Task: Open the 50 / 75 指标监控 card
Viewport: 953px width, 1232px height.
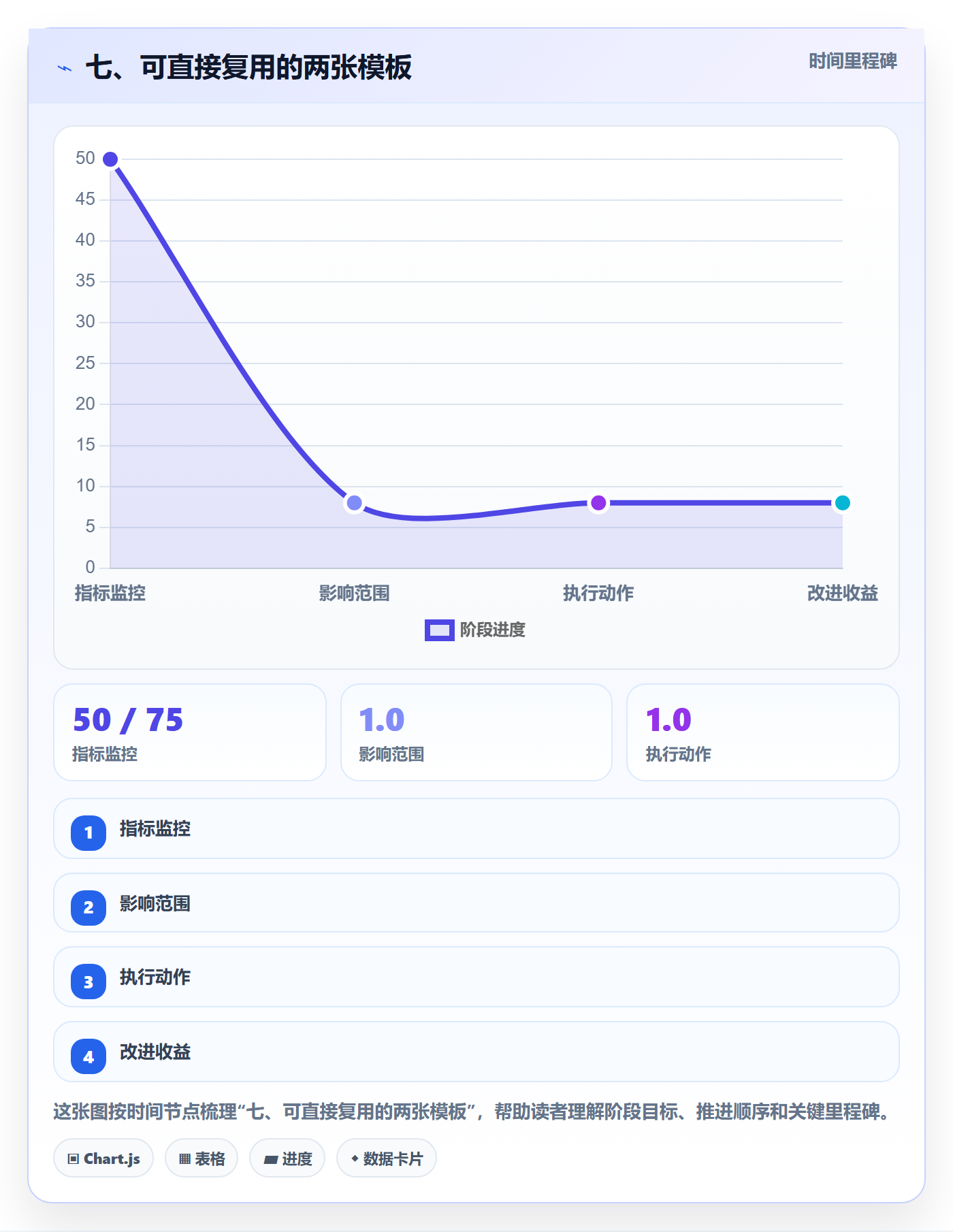Action: (x=190, y=732)
